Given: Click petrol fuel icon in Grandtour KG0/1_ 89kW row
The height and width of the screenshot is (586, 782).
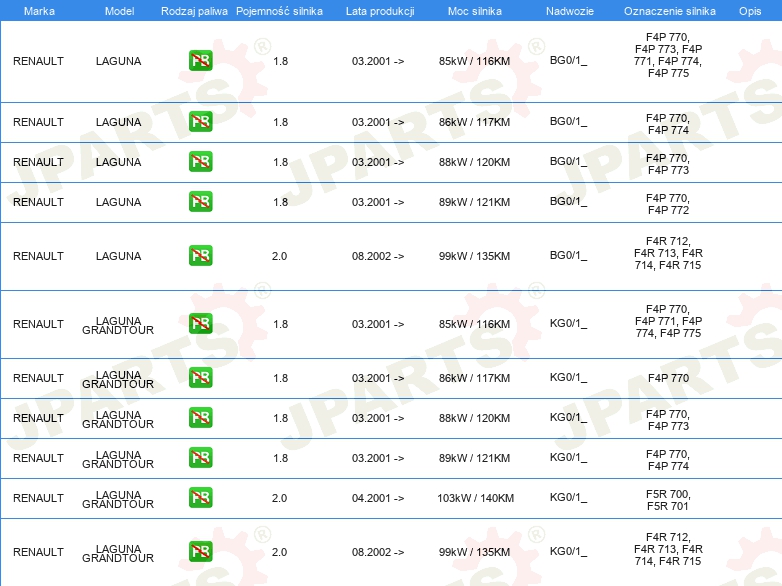Looking at the screenshot, I should [x=200, y=457].
